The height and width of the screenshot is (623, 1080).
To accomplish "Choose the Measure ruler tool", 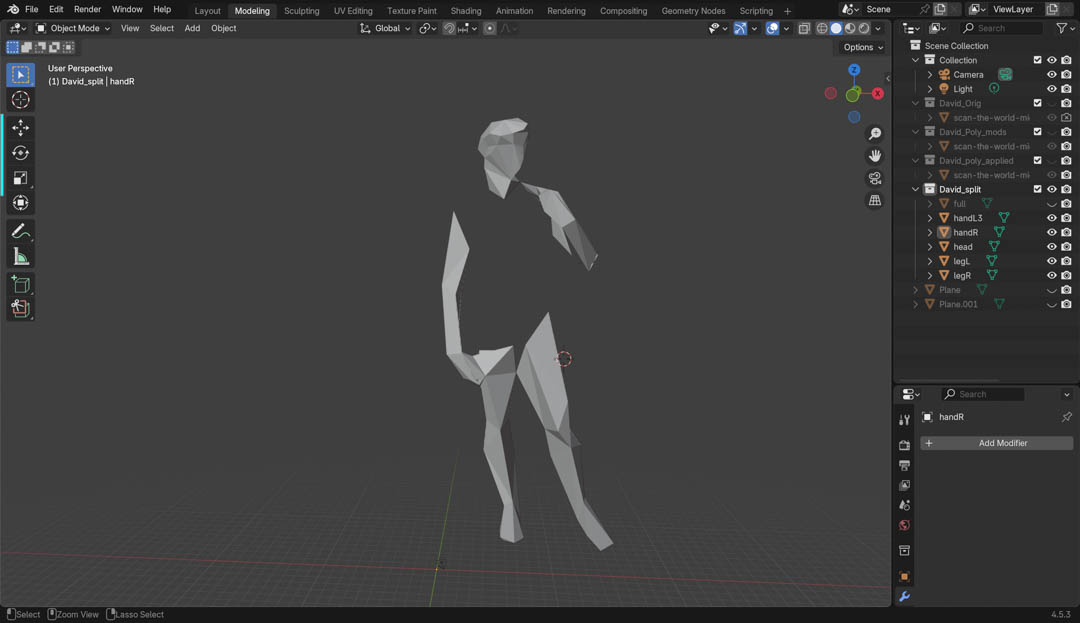I will point(20,257).
